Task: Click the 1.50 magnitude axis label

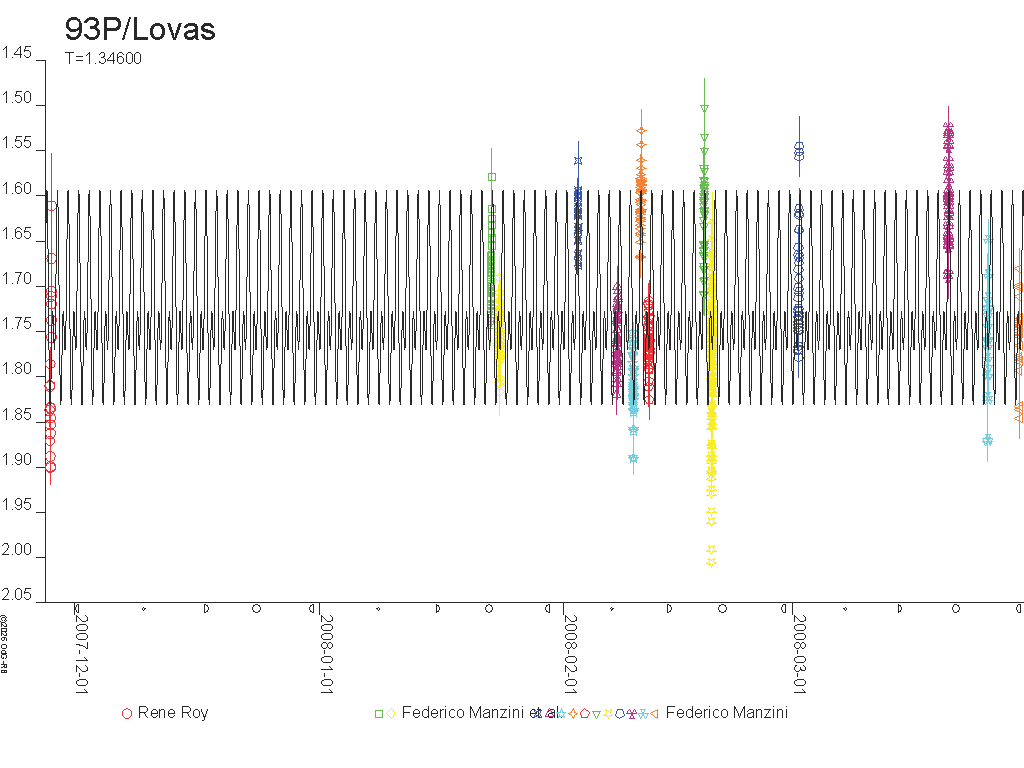Action: [16, 98]
